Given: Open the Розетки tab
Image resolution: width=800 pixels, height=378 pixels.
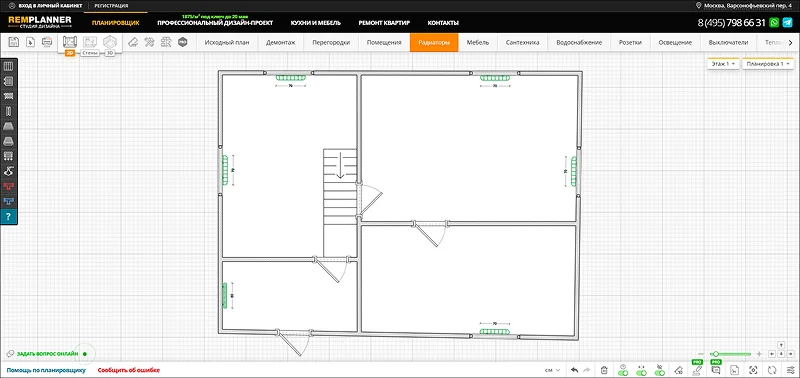Looking at the screenshot, I should tap(630, 43).
